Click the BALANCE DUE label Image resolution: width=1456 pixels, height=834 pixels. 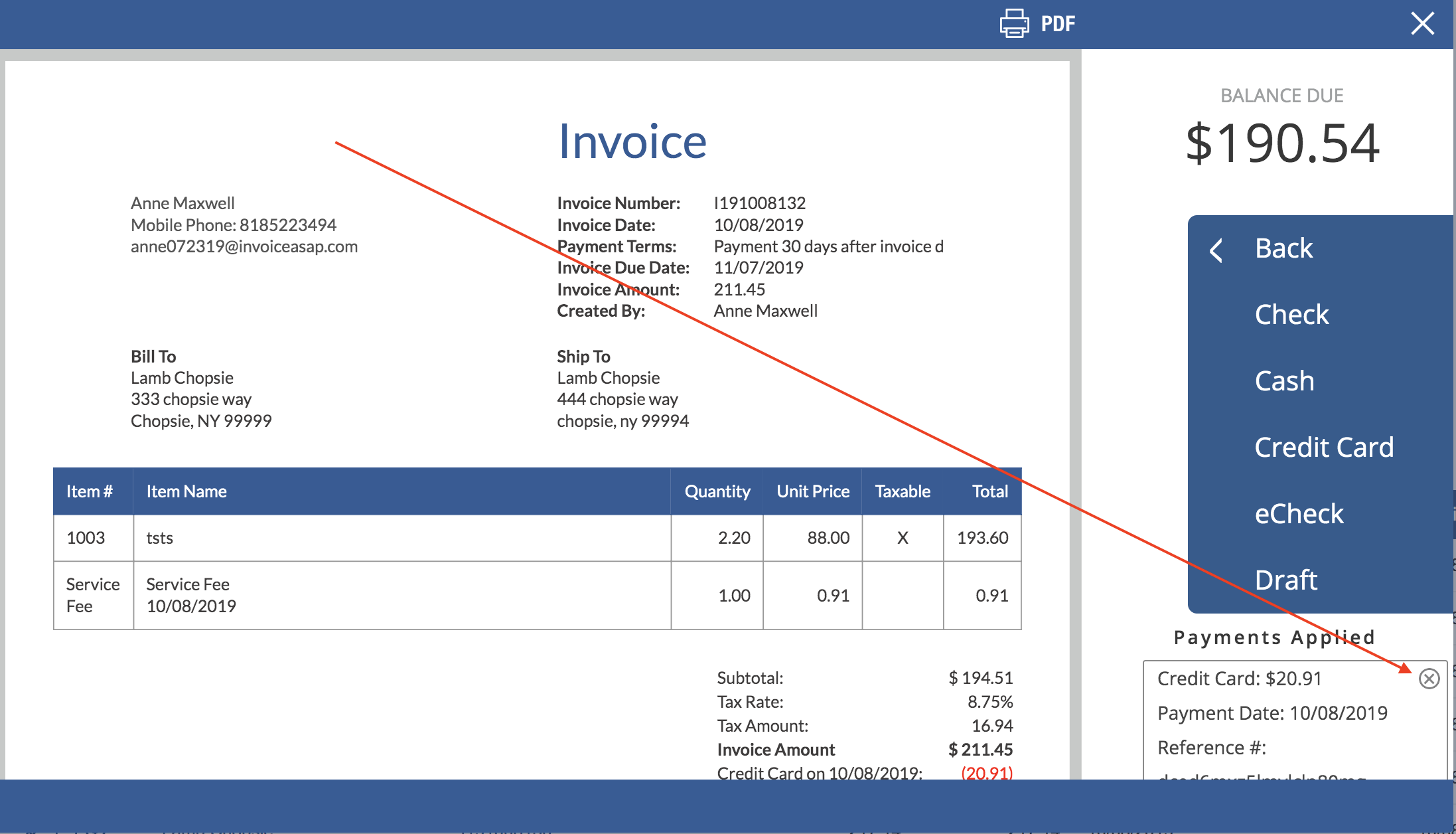point(1282,96)
